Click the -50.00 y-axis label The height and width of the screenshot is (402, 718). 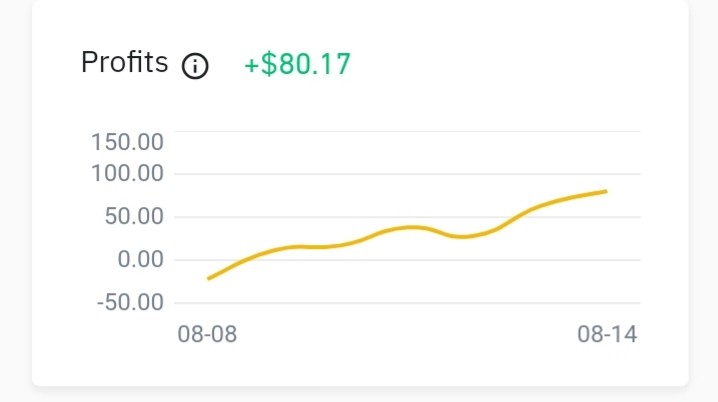tap(130, 302)
